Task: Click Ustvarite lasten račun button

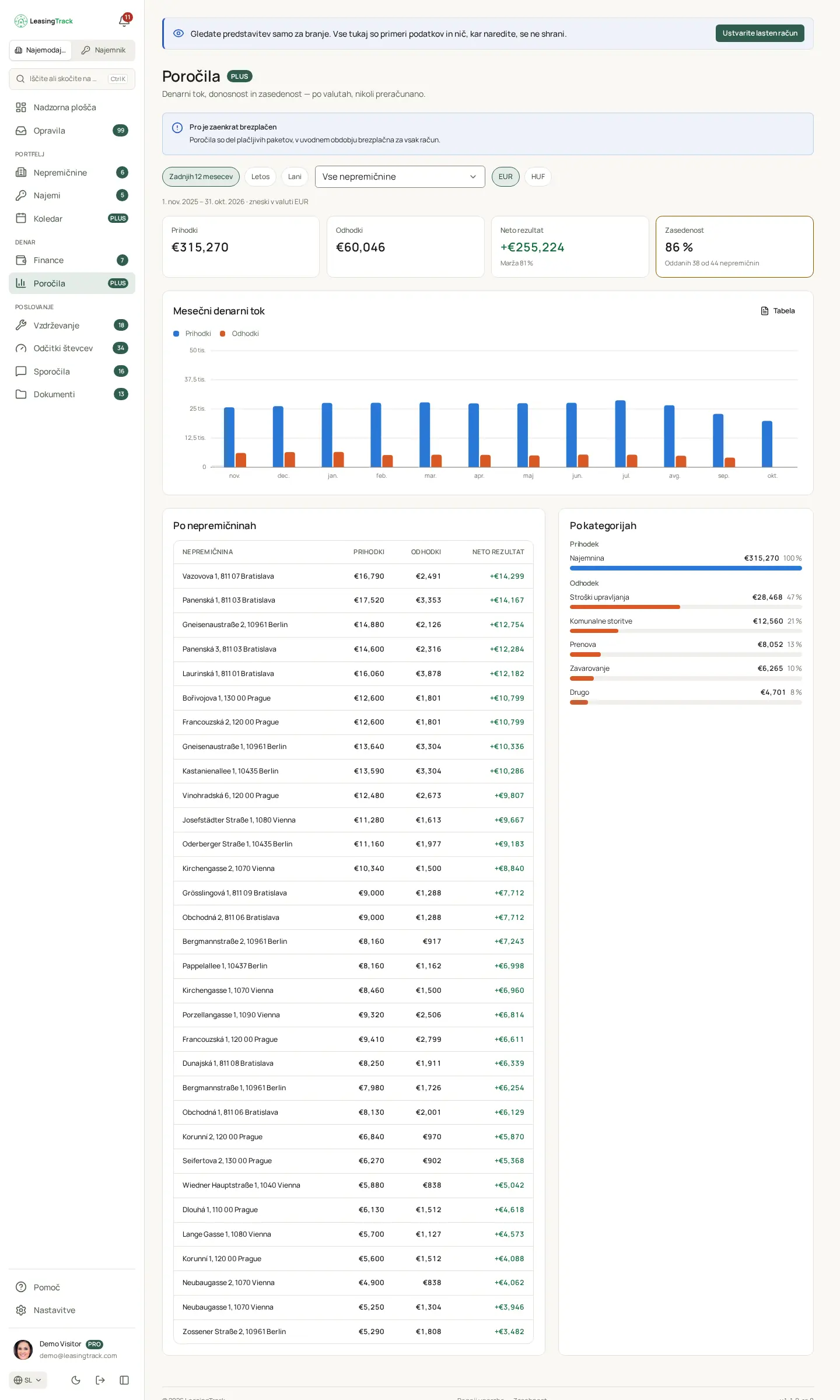Action: click(759, 33)
